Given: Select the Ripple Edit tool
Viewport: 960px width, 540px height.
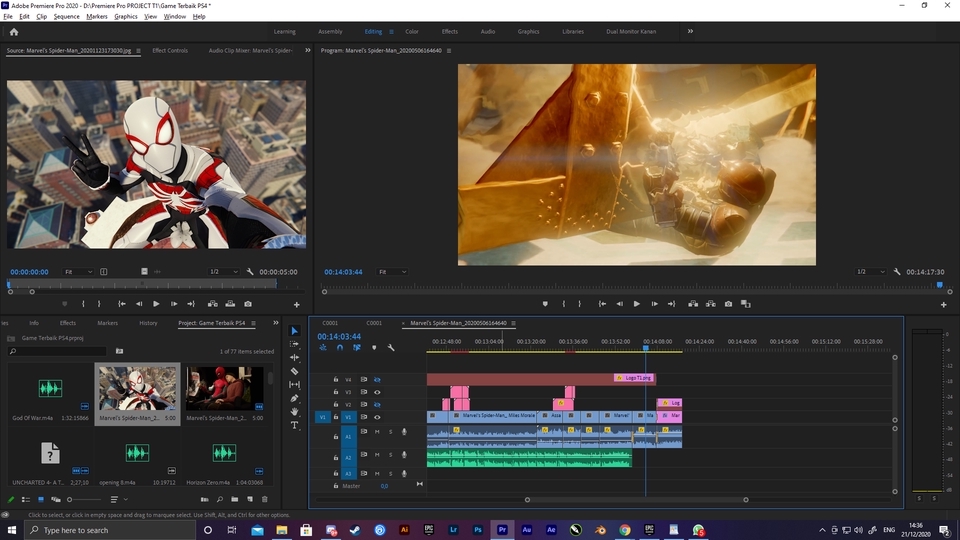Looking at the screenshot, I should 294,358.
